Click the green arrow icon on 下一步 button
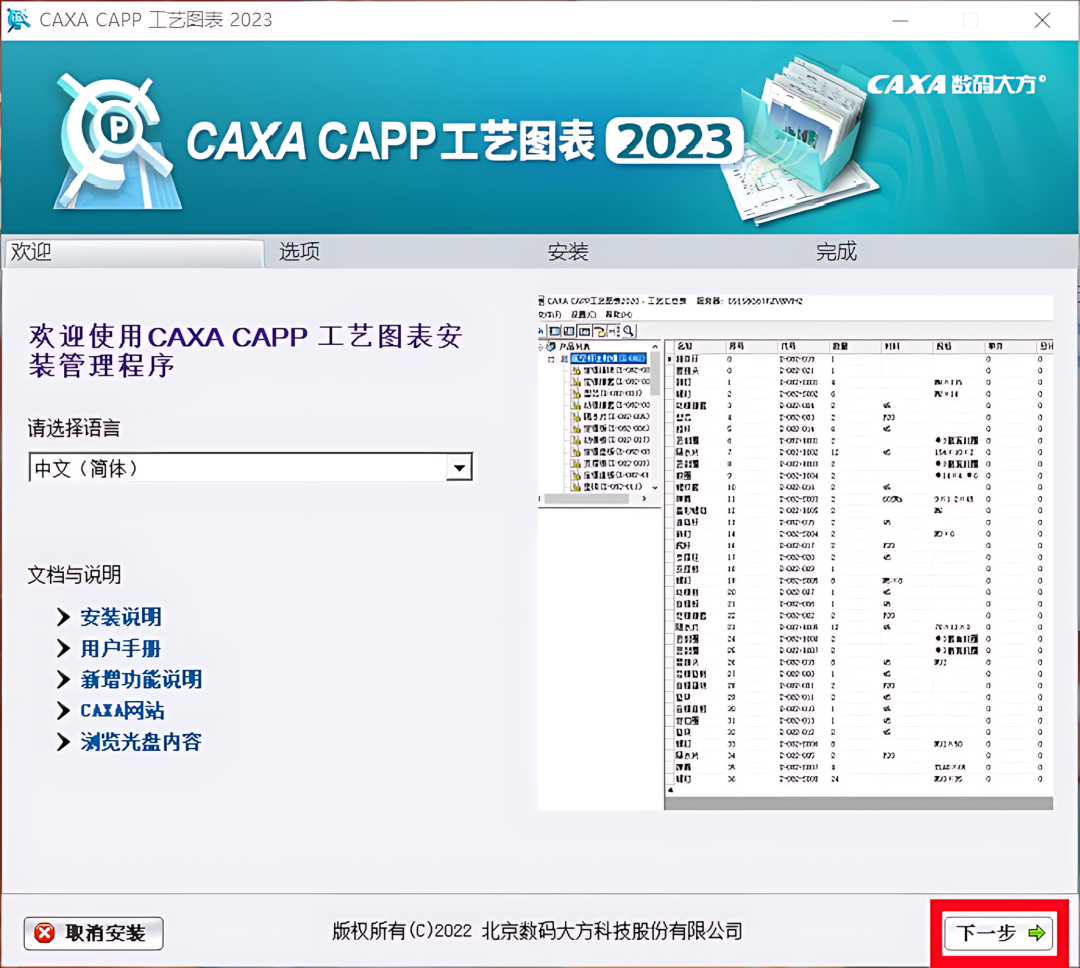Screen dimensions: 1080x968 (x=1036, y=933)
